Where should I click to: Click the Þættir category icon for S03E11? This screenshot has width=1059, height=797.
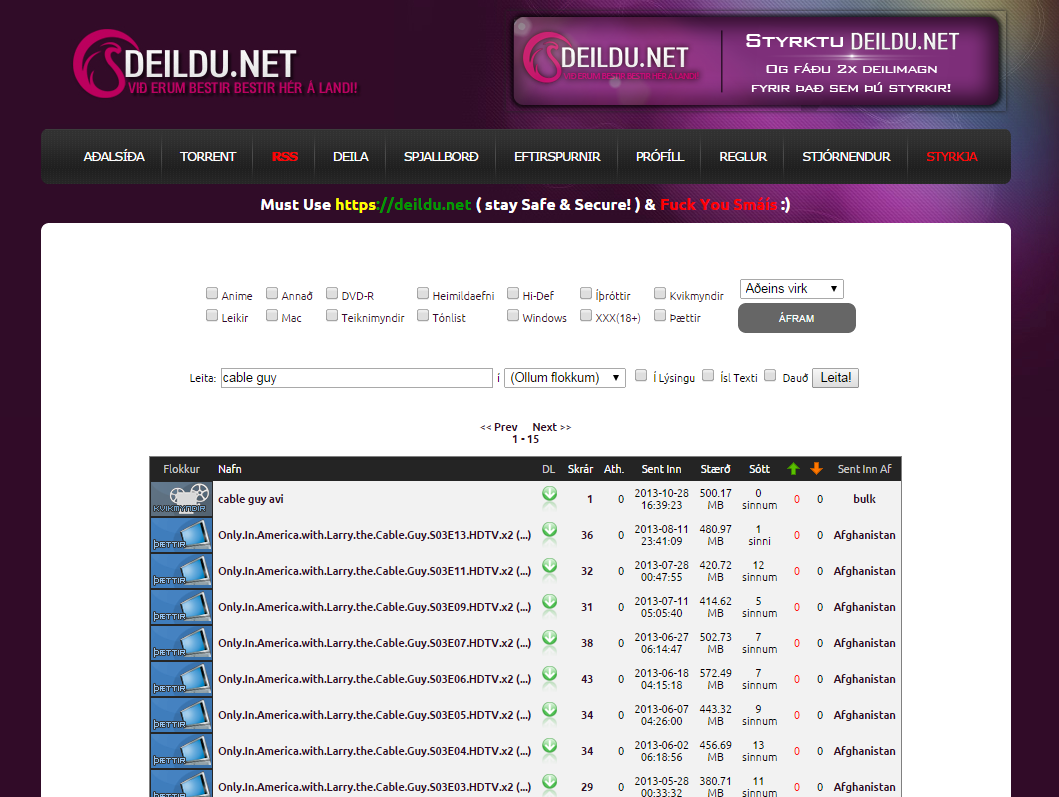[181, 571]
